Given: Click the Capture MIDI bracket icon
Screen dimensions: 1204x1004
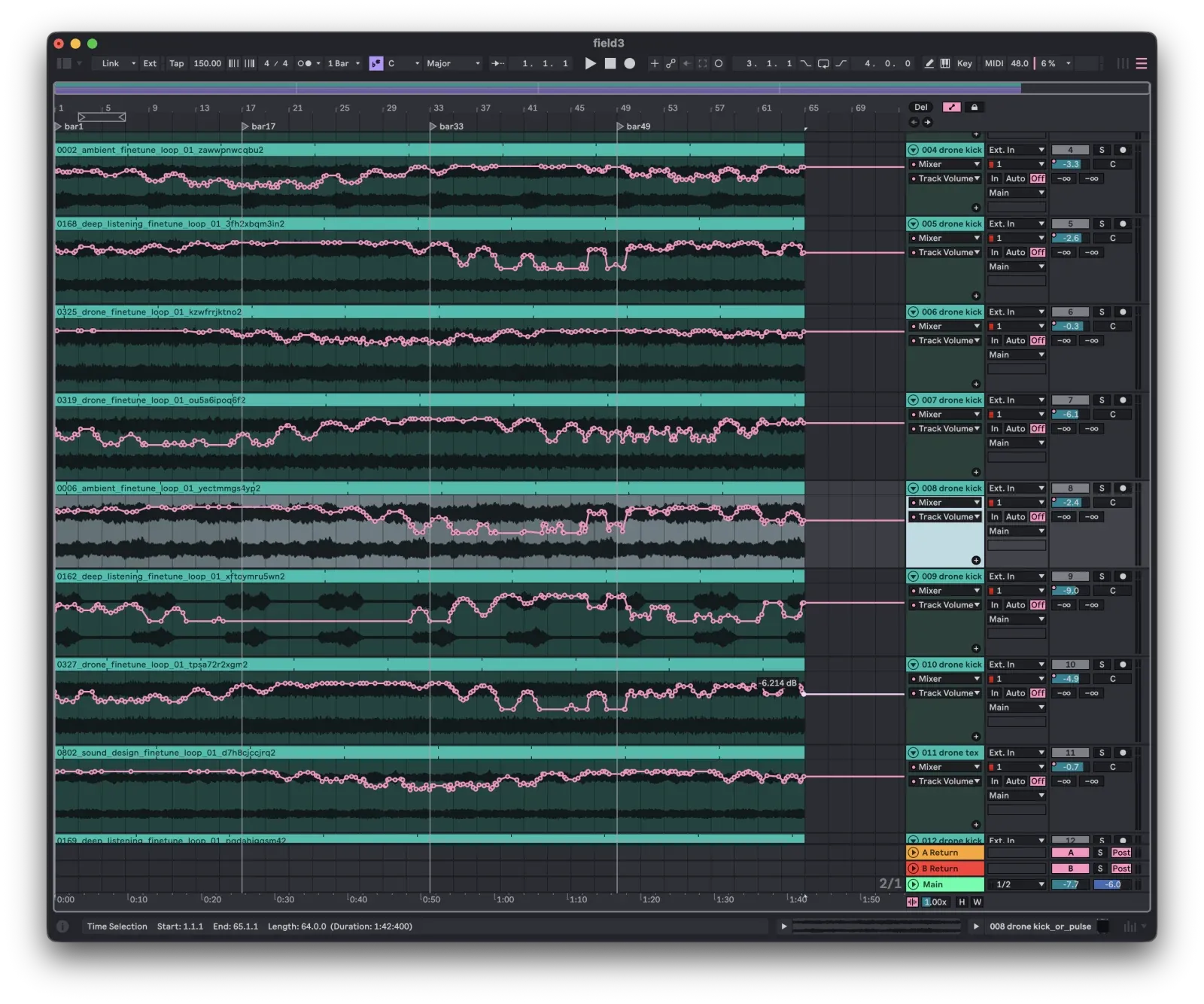Looking at the screenshot, I should tap(702, 63).
